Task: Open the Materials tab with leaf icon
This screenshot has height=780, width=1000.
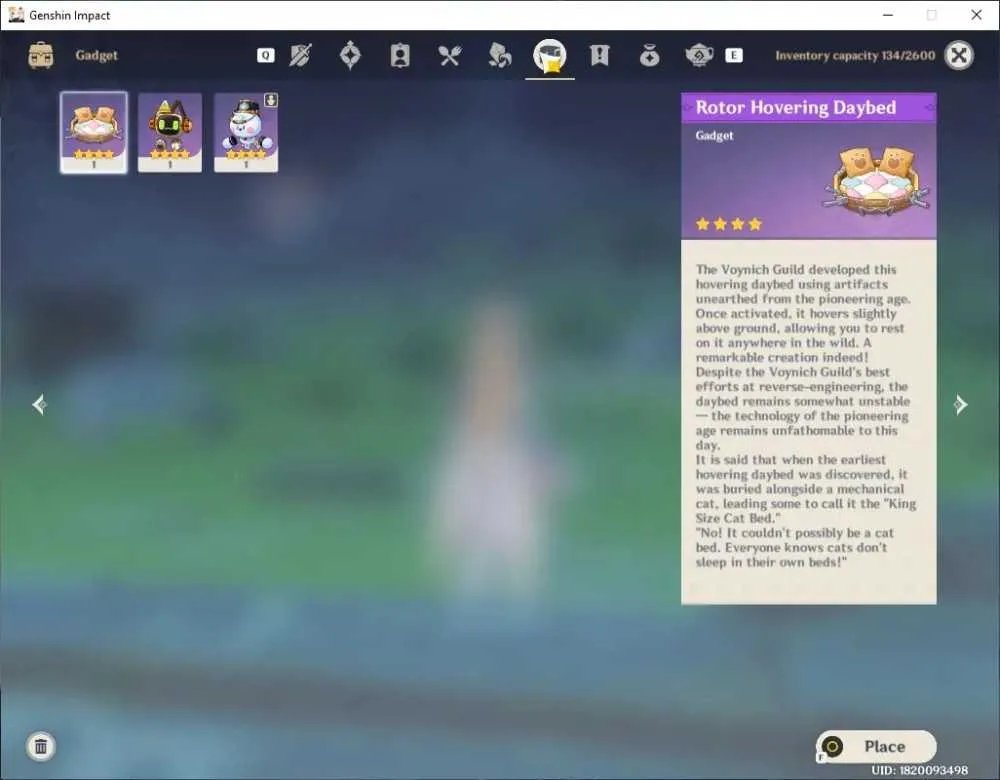Action: point(499,55)
